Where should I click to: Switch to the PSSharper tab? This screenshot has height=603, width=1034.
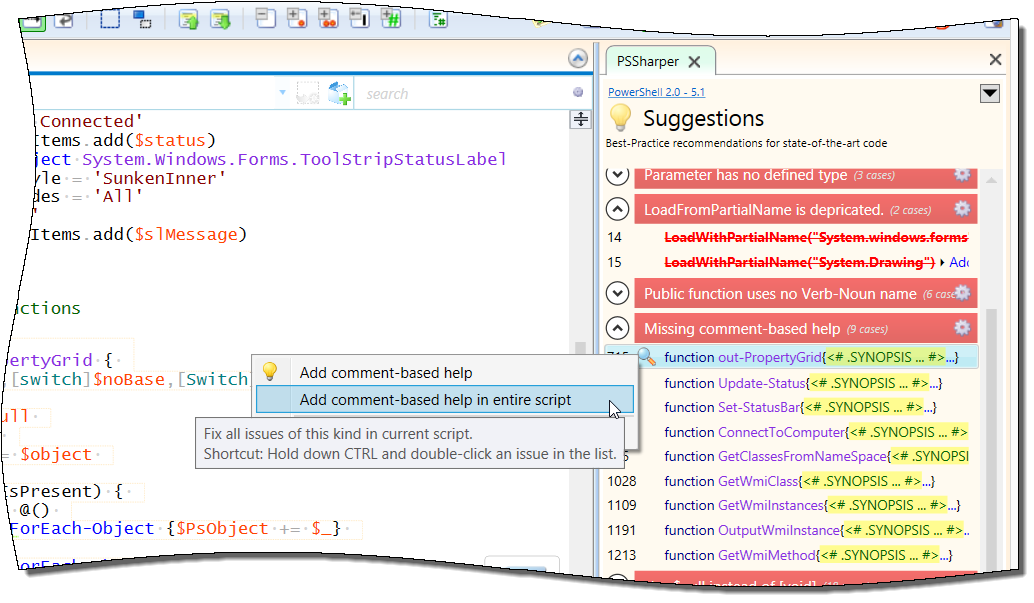[647, 61]
